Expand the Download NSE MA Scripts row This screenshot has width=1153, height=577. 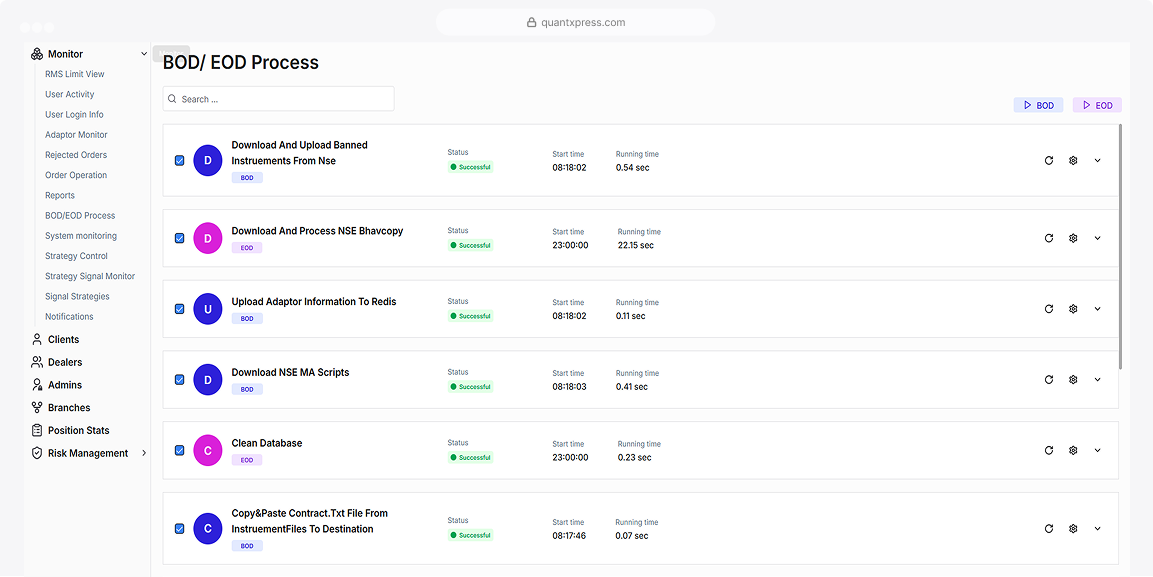(x=1098, y=380)
